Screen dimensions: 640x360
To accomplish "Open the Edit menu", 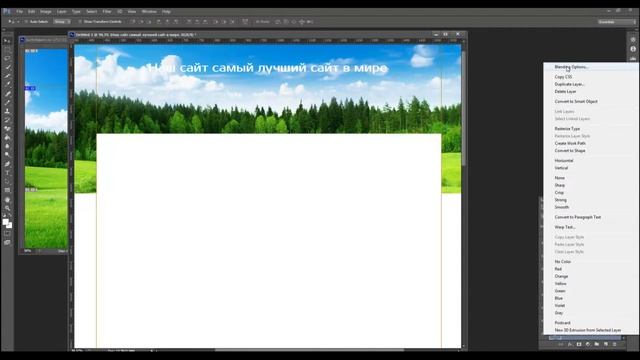I will 31,11.
